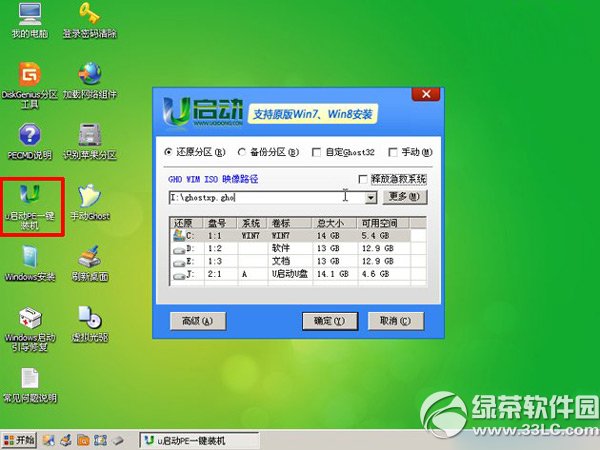
Task: Click the 高级(A) button
Action: (198, 321)
